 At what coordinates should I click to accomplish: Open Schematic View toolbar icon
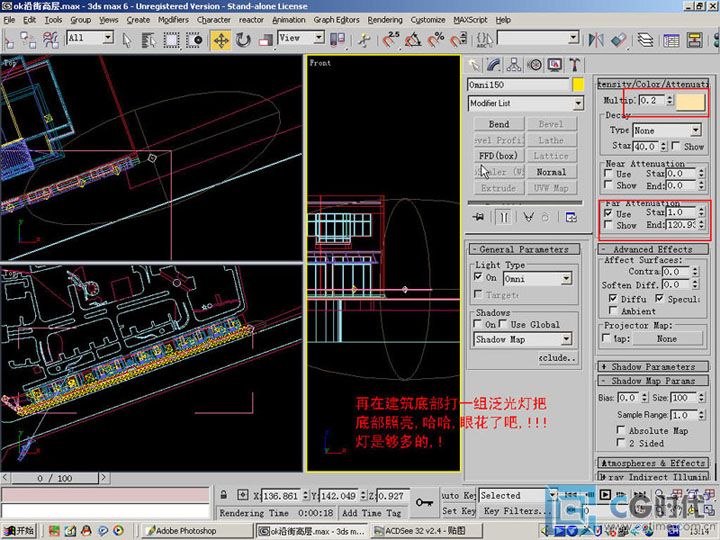[x=694, y=40]
